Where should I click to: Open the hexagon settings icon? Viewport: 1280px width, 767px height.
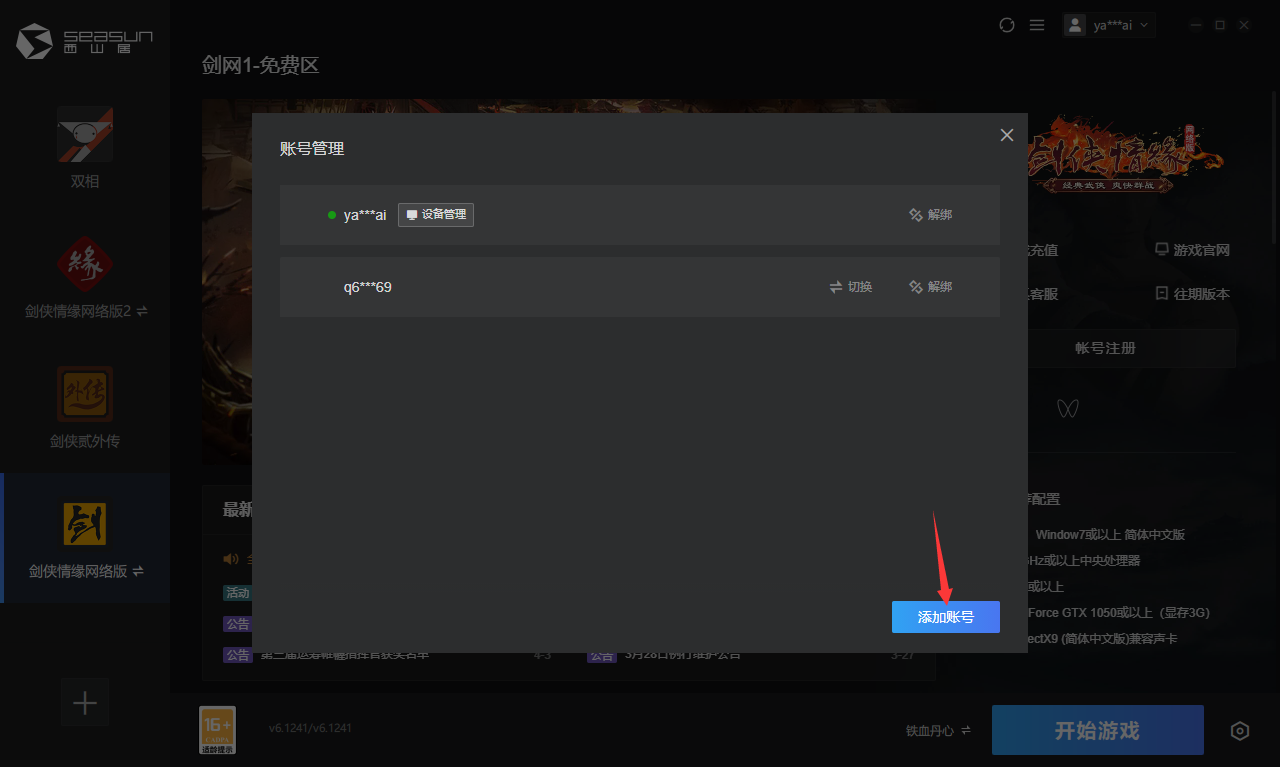pos(1240,731)
